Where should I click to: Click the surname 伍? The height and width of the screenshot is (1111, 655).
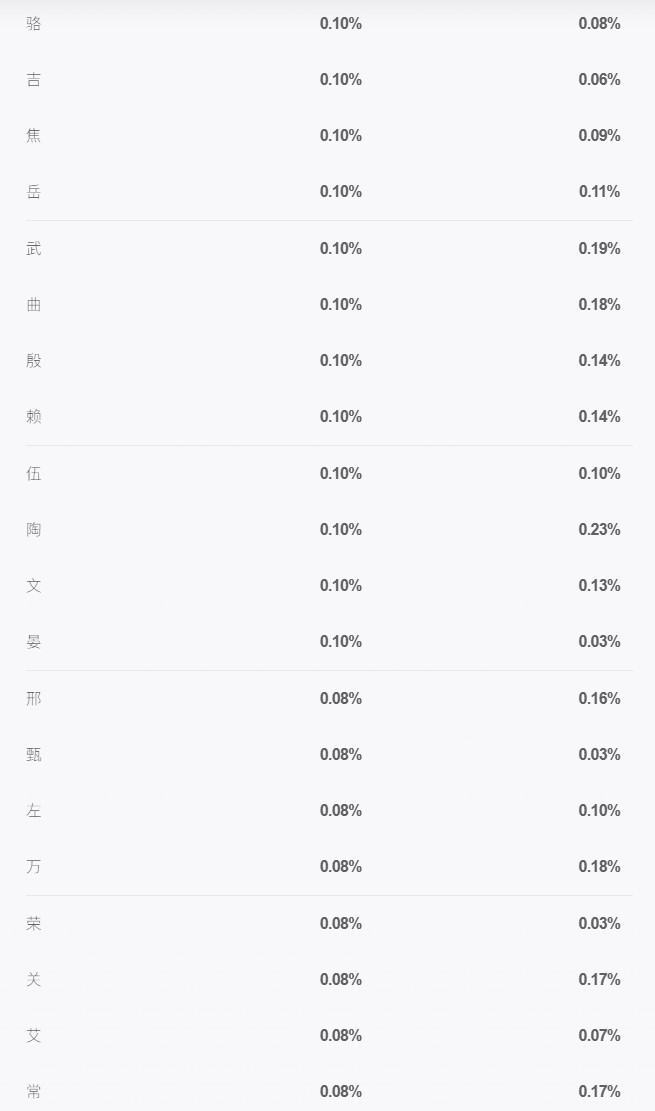click(x=34, y=473)
